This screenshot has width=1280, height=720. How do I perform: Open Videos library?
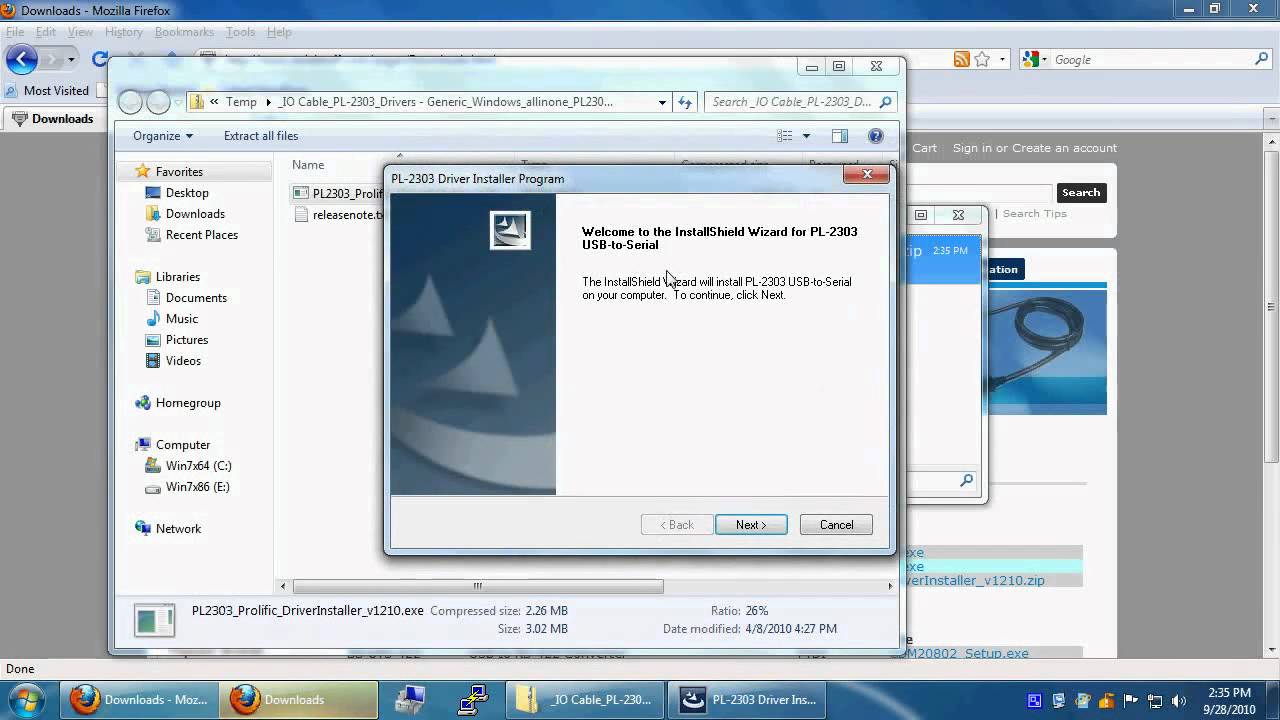(x=183, y=361)
